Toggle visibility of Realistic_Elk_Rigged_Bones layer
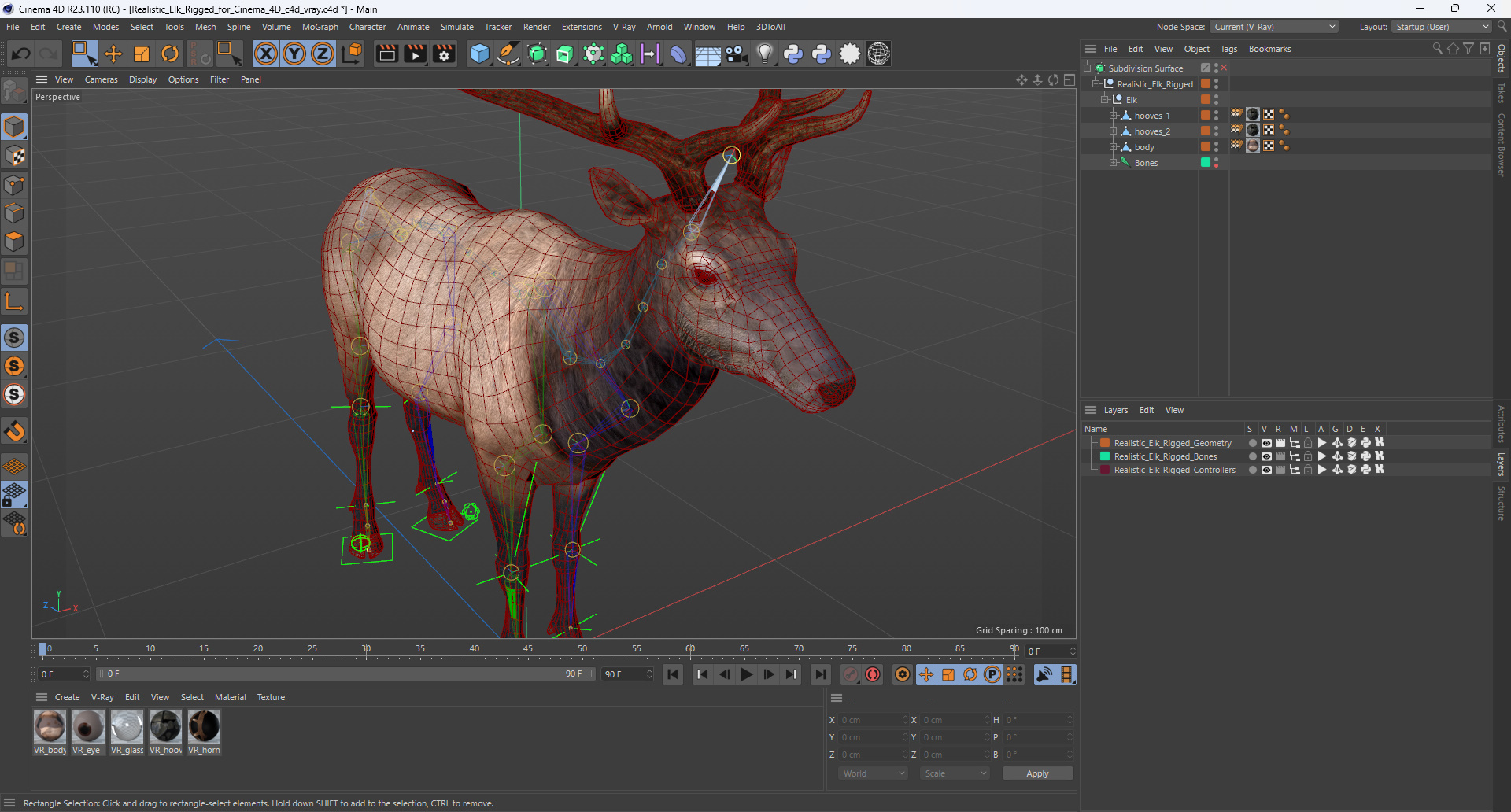 click(x=1266, y=456)
